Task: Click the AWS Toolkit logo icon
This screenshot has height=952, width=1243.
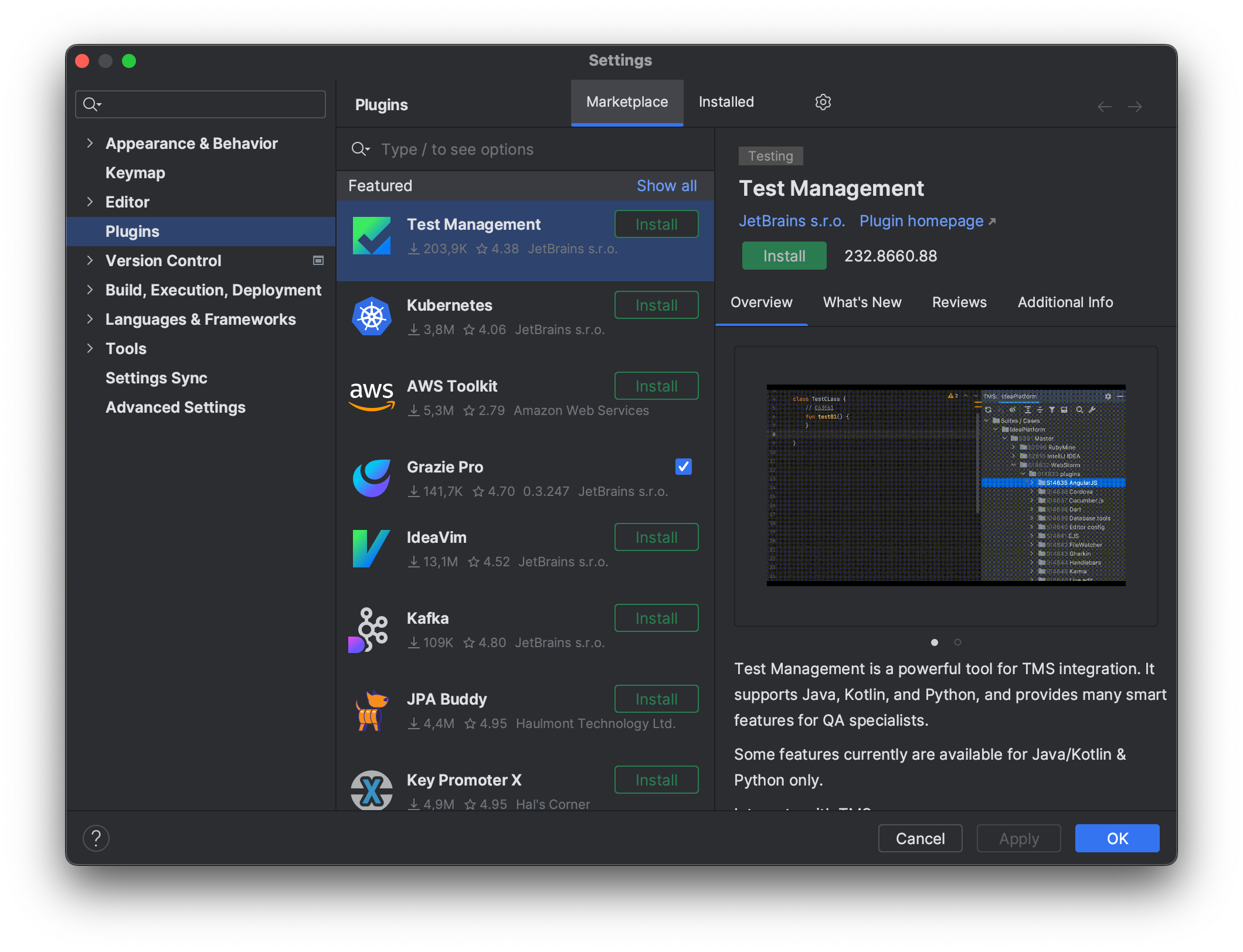Action: click(372, 397)
